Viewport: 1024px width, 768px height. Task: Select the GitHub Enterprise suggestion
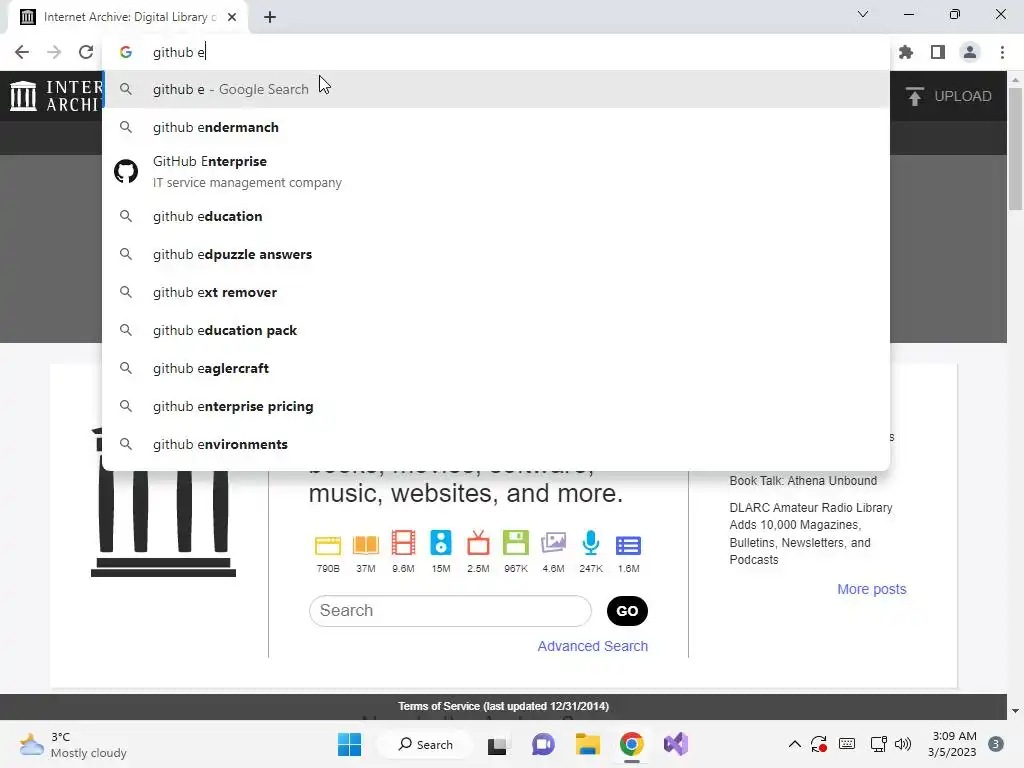click(x=496, y=172)
